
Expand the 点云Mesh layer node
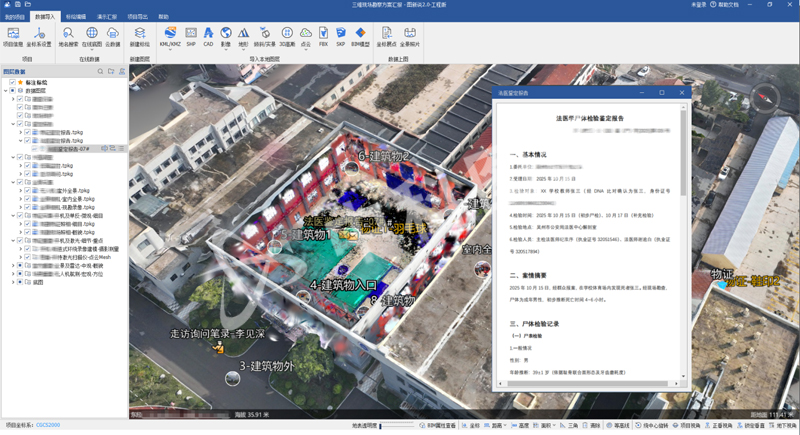[x=20, y=257]
